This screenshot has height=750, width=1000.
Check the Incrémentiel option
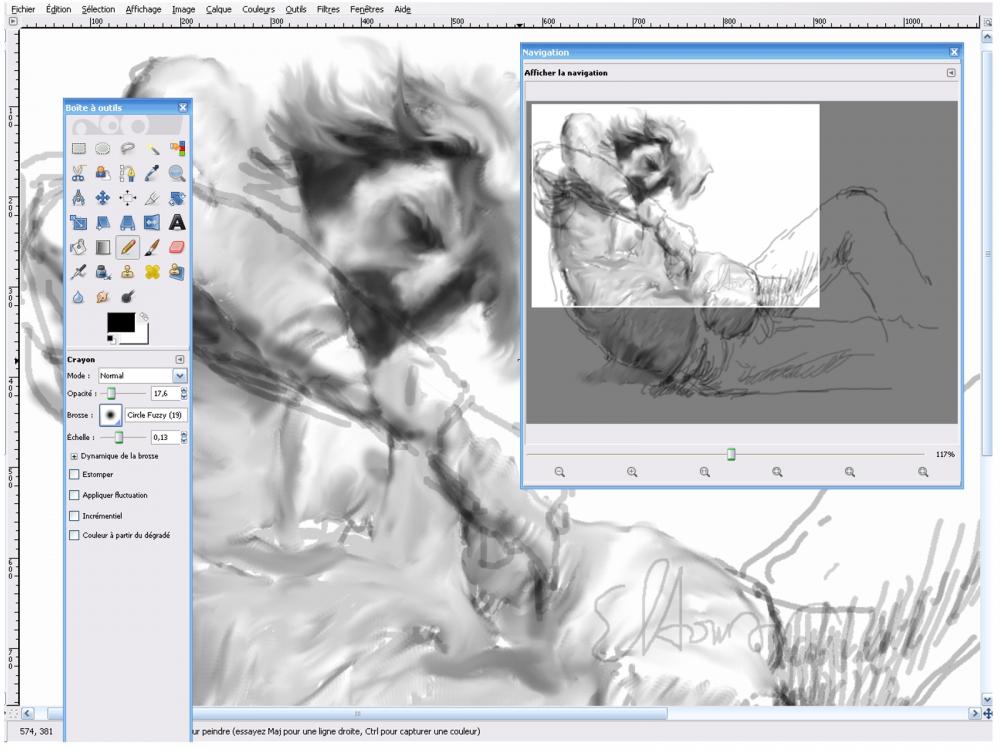(74, 515)
